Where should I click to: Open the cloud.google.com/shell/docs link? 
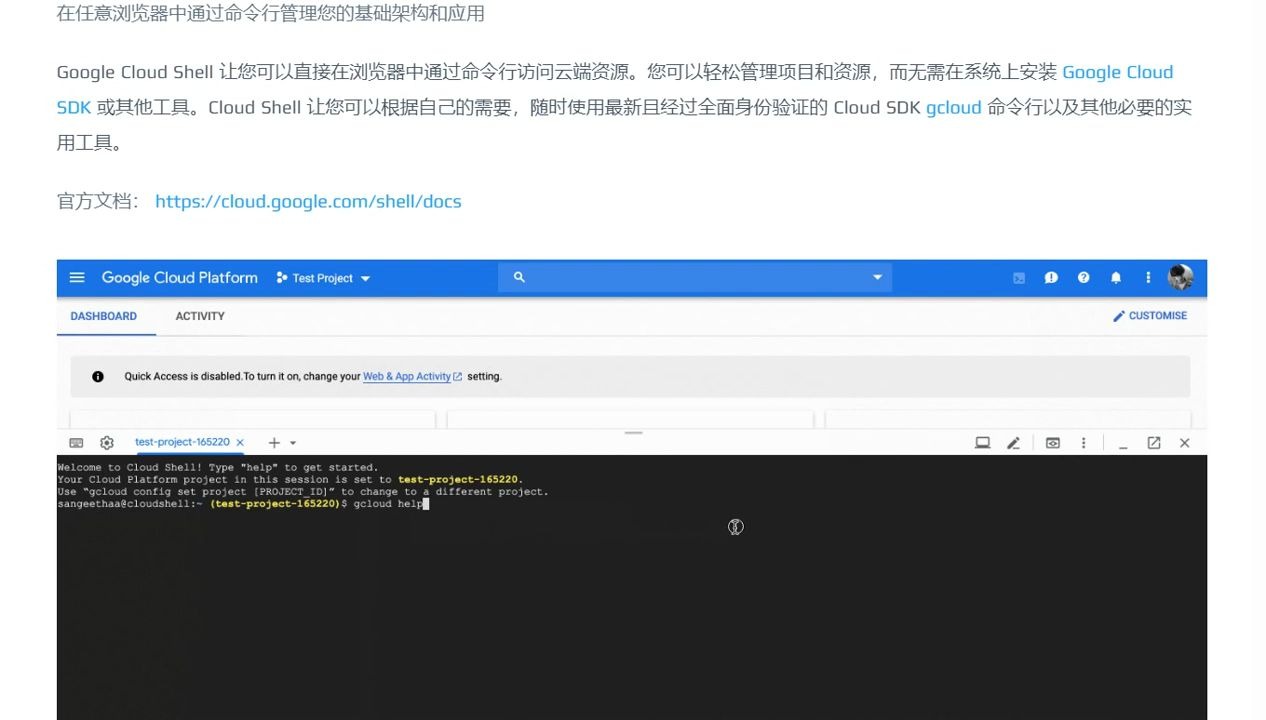coord(308,201)
